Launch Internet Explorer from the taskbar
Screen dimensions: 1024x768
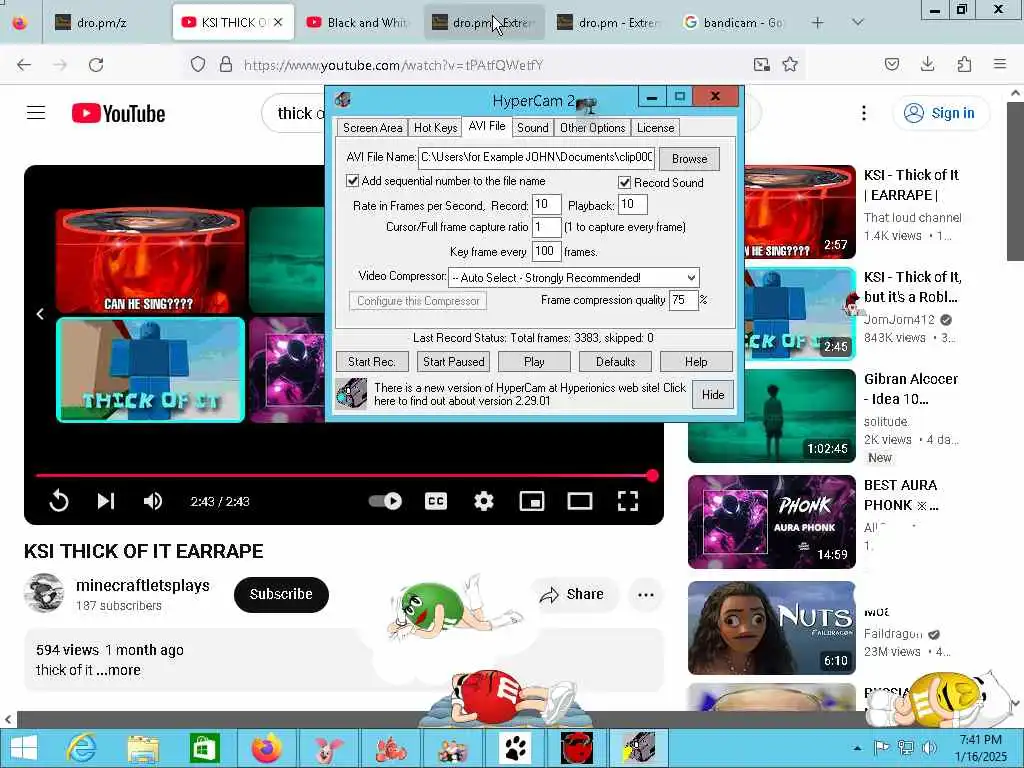coord(81,748)
